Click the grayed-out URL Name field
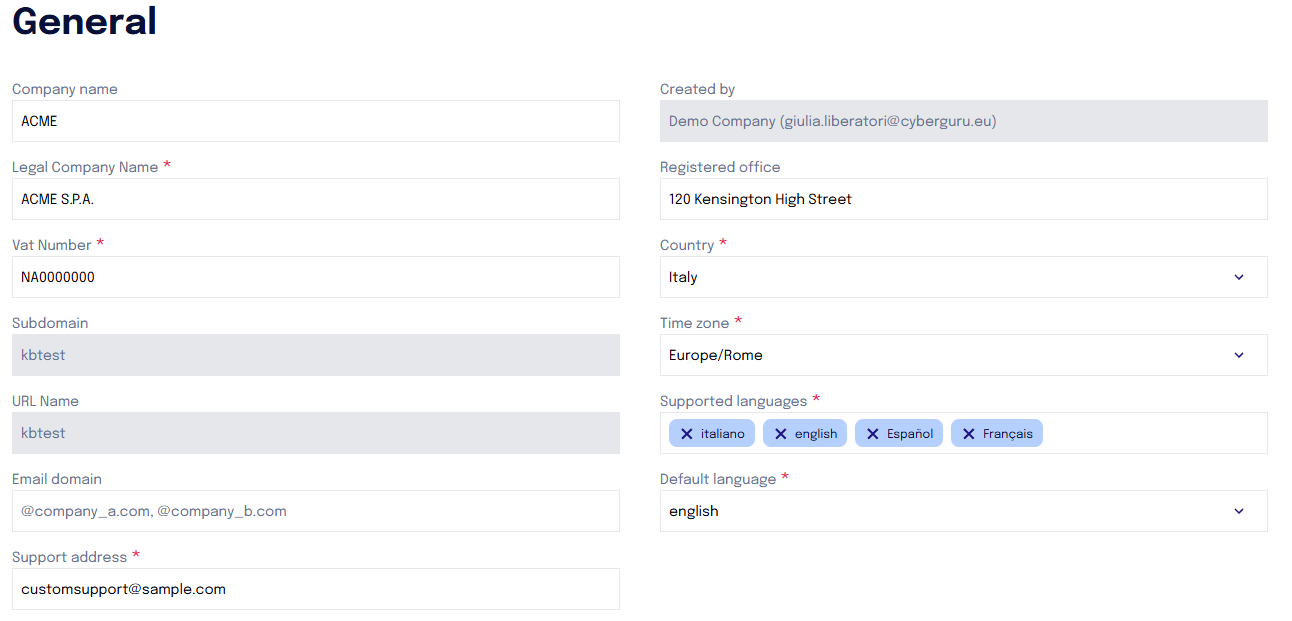 pyautogui.click(x=315, y=433)
